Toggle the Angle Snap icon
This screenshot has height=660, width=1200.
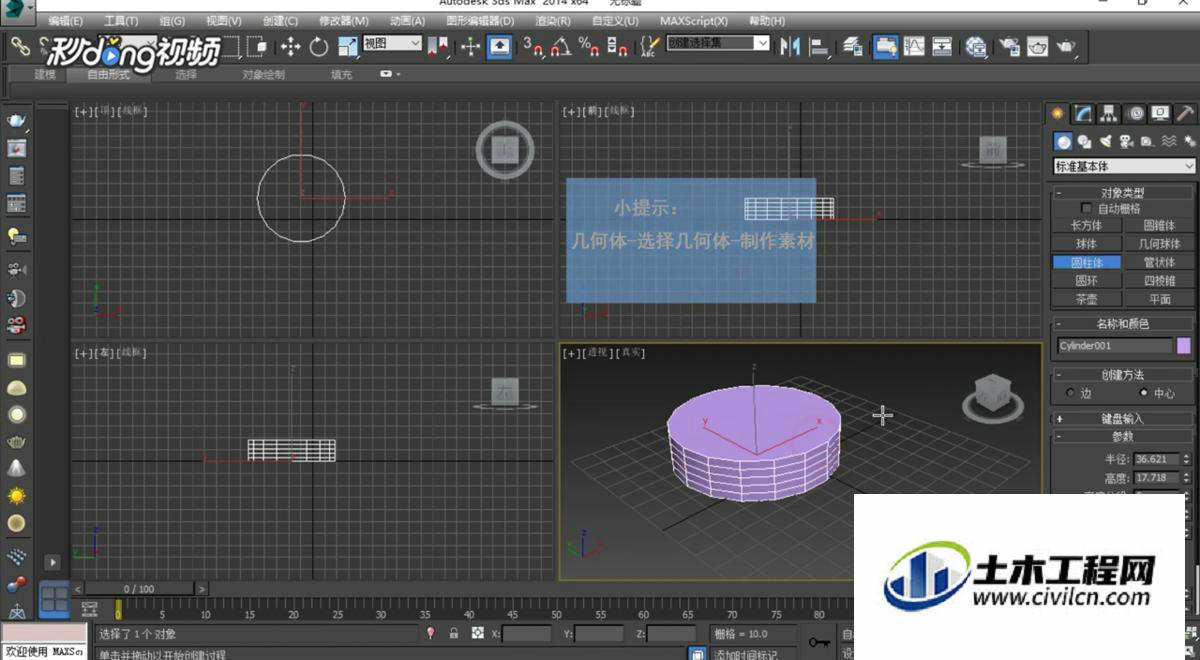pos(561,46)
